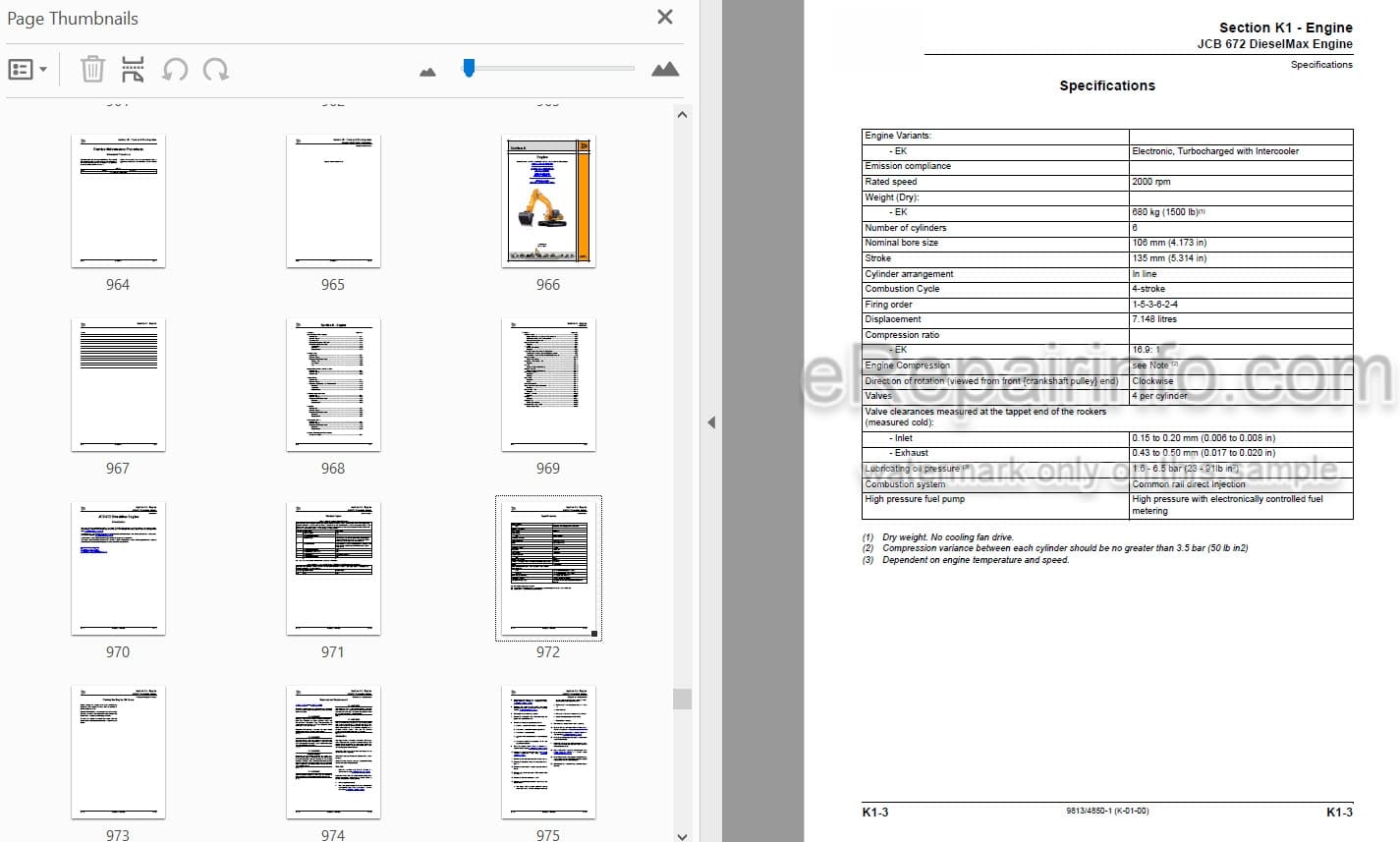Click the 'JCB 672 DieselMax Engine' subtitle
The width and height of the screenshot is (1400, 842).
[x=1274, y=44]
